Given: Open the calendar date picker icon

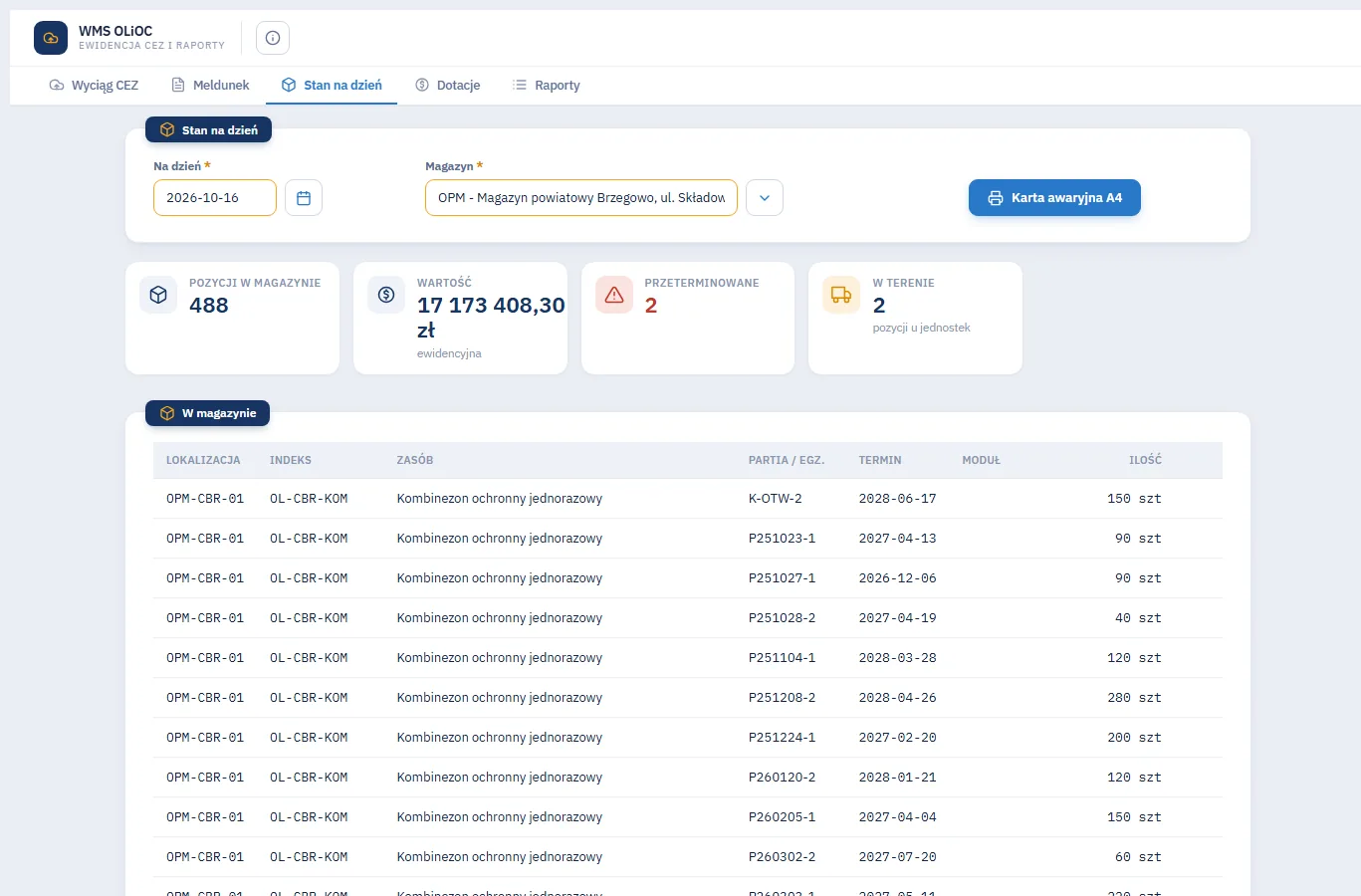Looking at the screenshot, I should click(304, 198).
